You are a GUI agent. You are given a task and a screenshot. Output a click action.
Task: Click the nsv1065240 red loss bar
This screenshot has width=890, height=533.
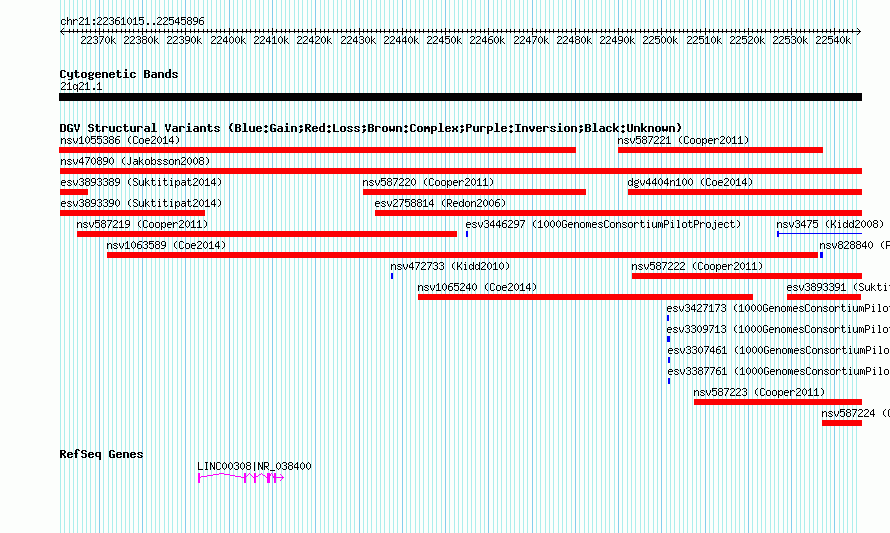point(585,297)
